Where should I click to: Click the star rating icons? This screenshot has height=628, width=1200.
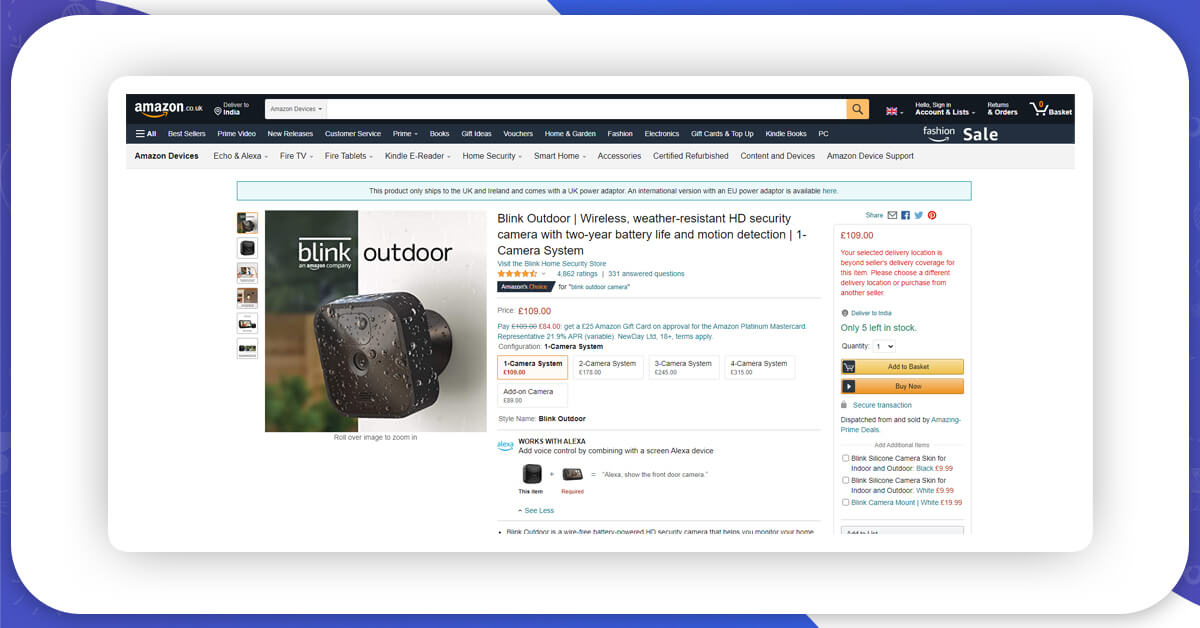click(517, 274)
